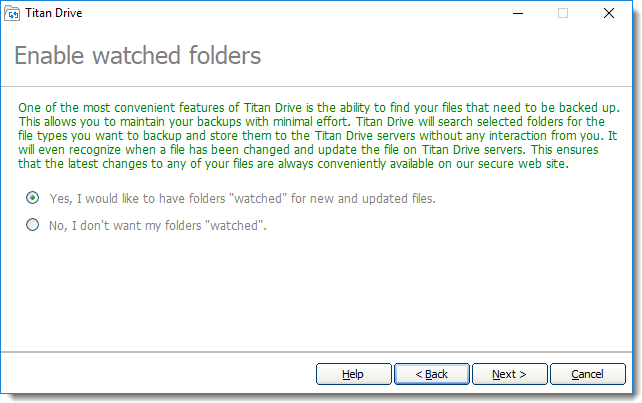Click the Titan Drive icon in title bar

12,14
